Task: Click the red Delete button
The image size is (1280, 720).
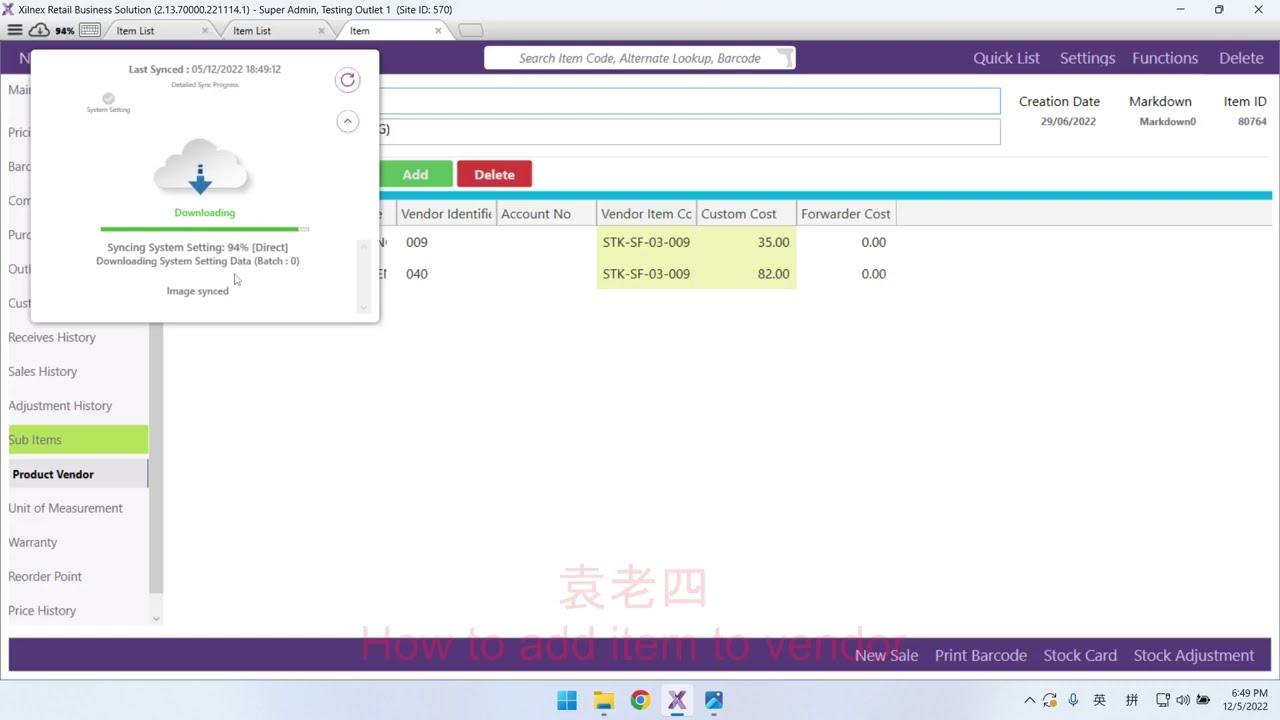Action: click(494, 174)
